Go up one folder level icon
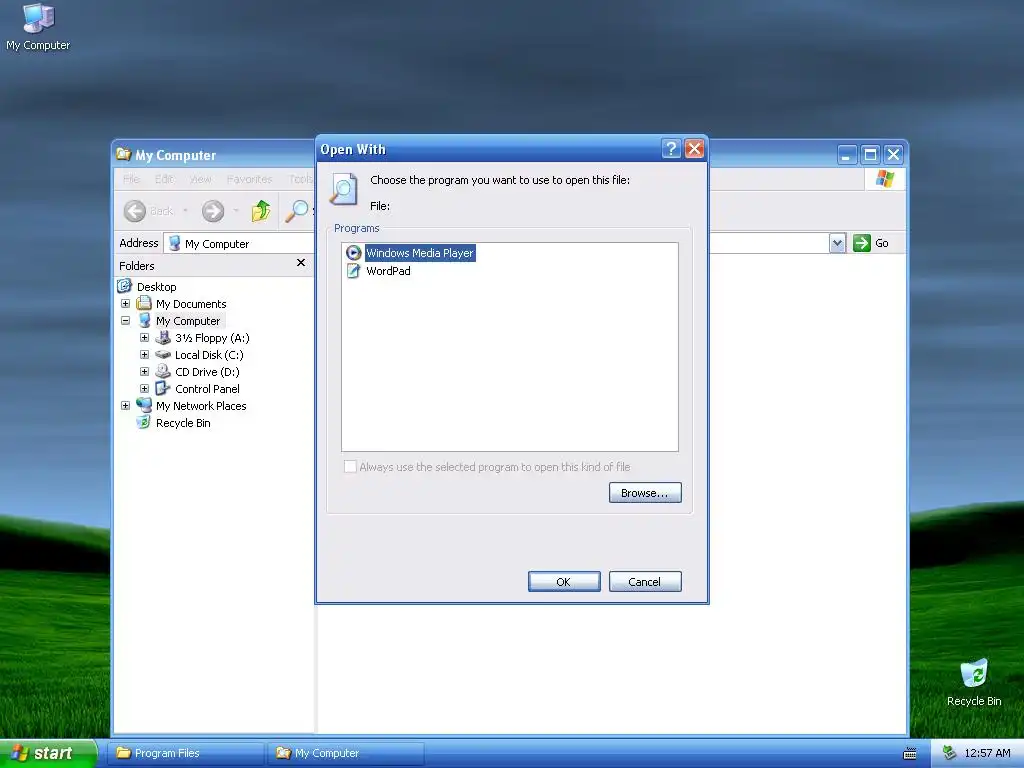Image resolution: width=1024 pixels, height=768 pixels. coord(261,210)
